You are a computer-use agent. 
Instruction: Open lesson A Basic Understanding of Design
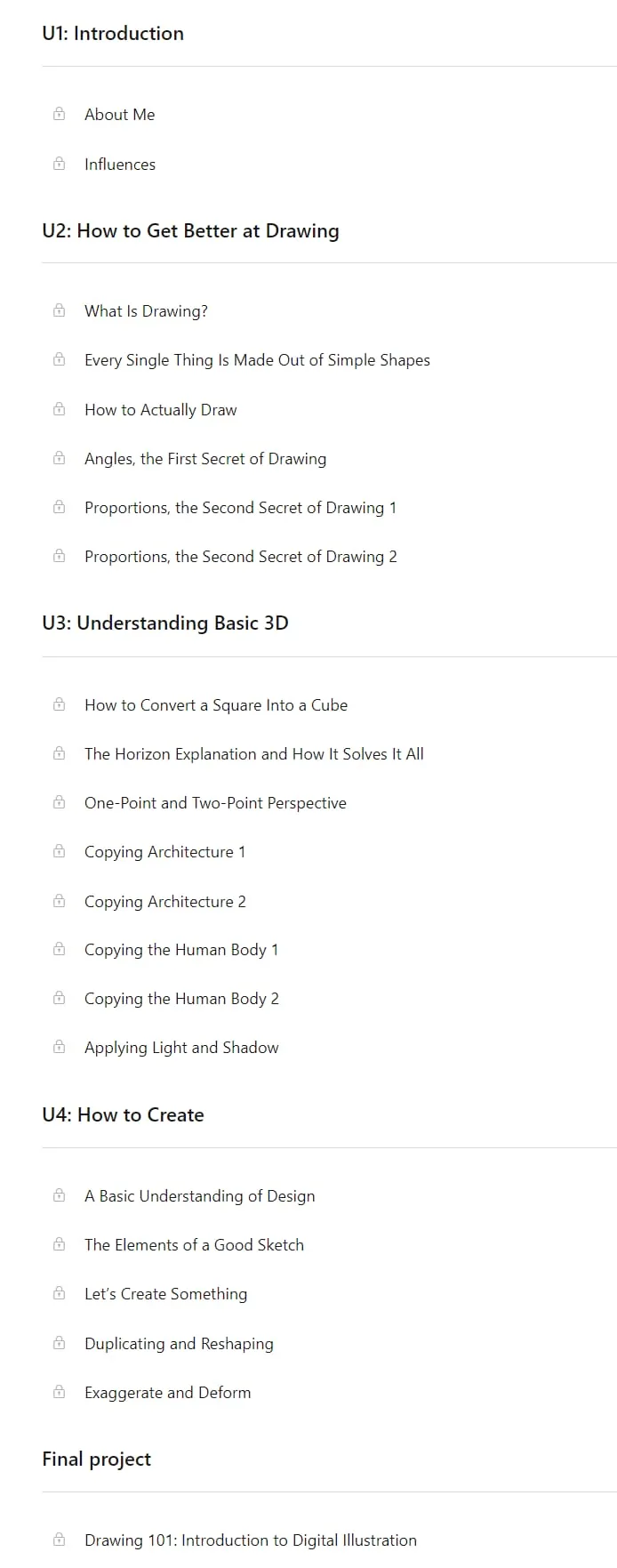[x=200, y=1196]
